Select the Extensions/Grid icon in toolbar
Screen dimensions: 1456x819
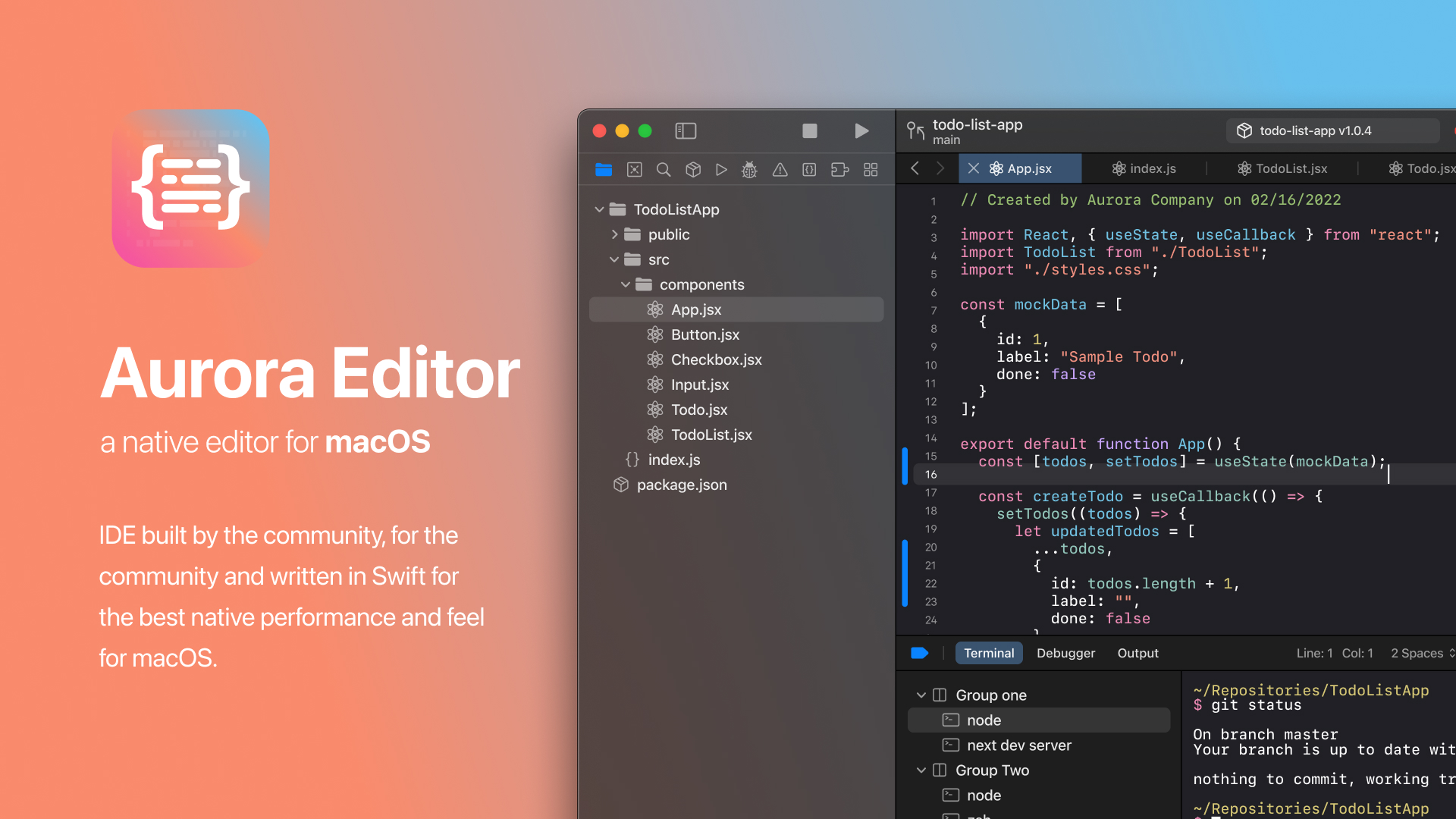[x=871, y=170]
